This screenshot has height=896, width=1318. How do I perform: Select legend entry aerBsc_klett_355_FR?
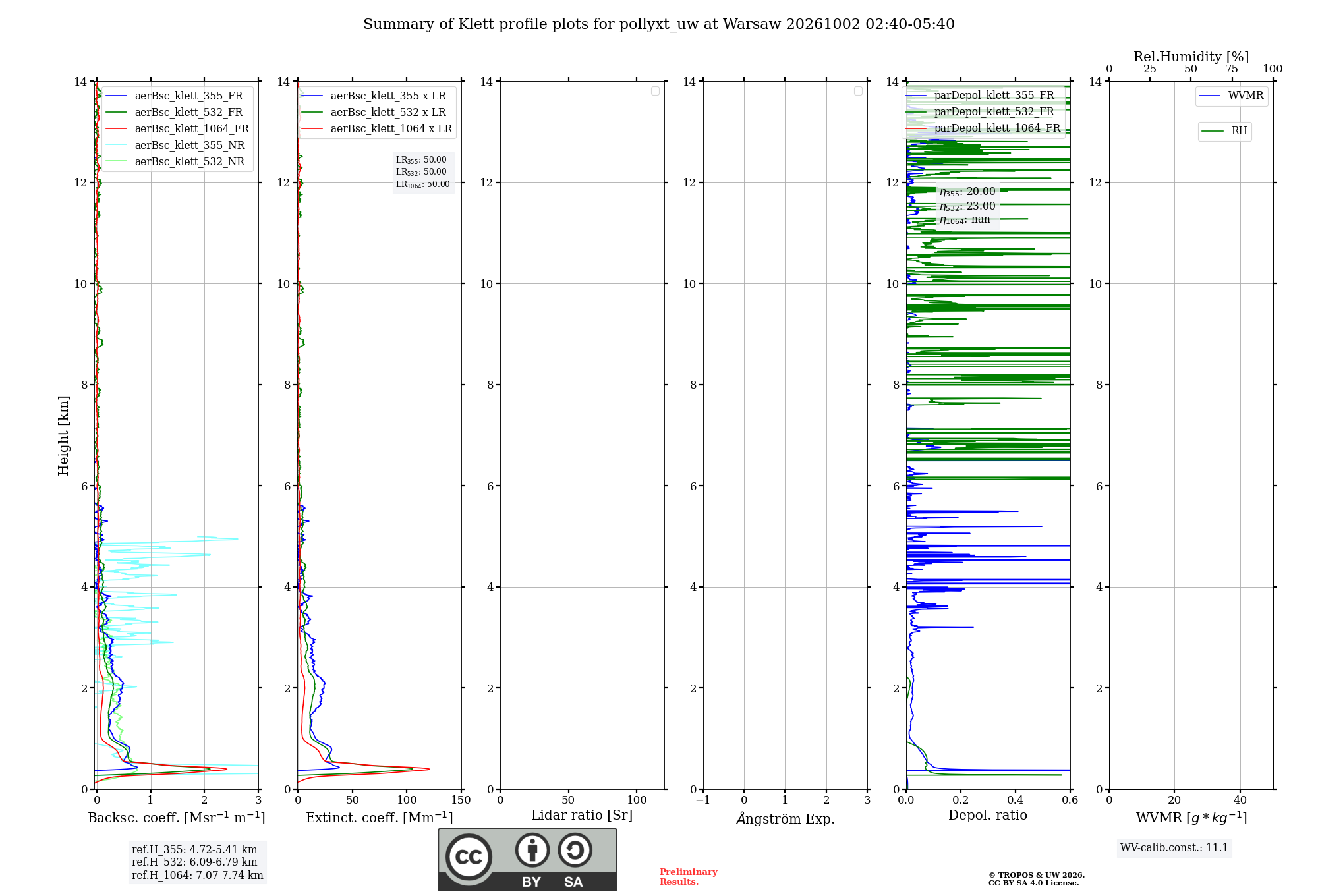(177, 96)
